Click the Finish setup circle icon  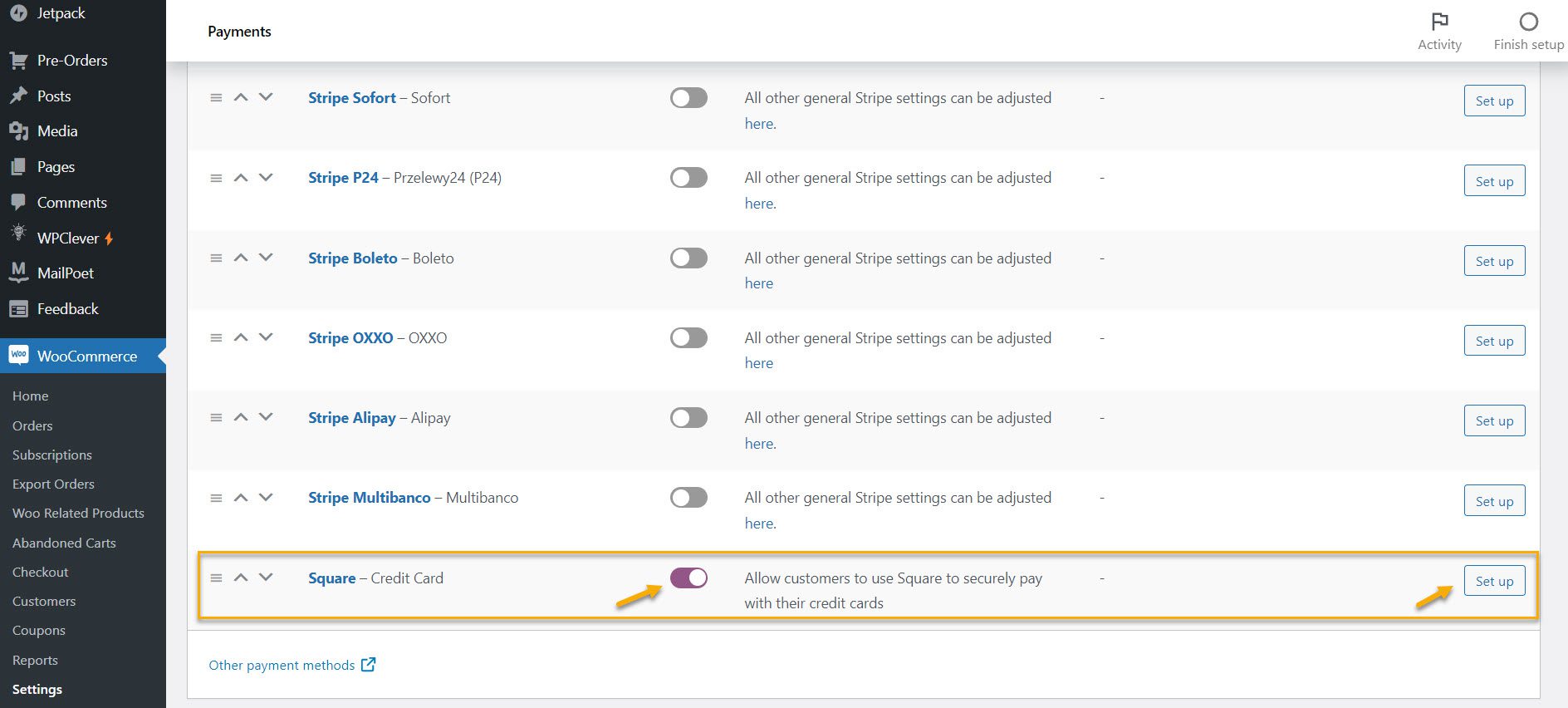1528,21
